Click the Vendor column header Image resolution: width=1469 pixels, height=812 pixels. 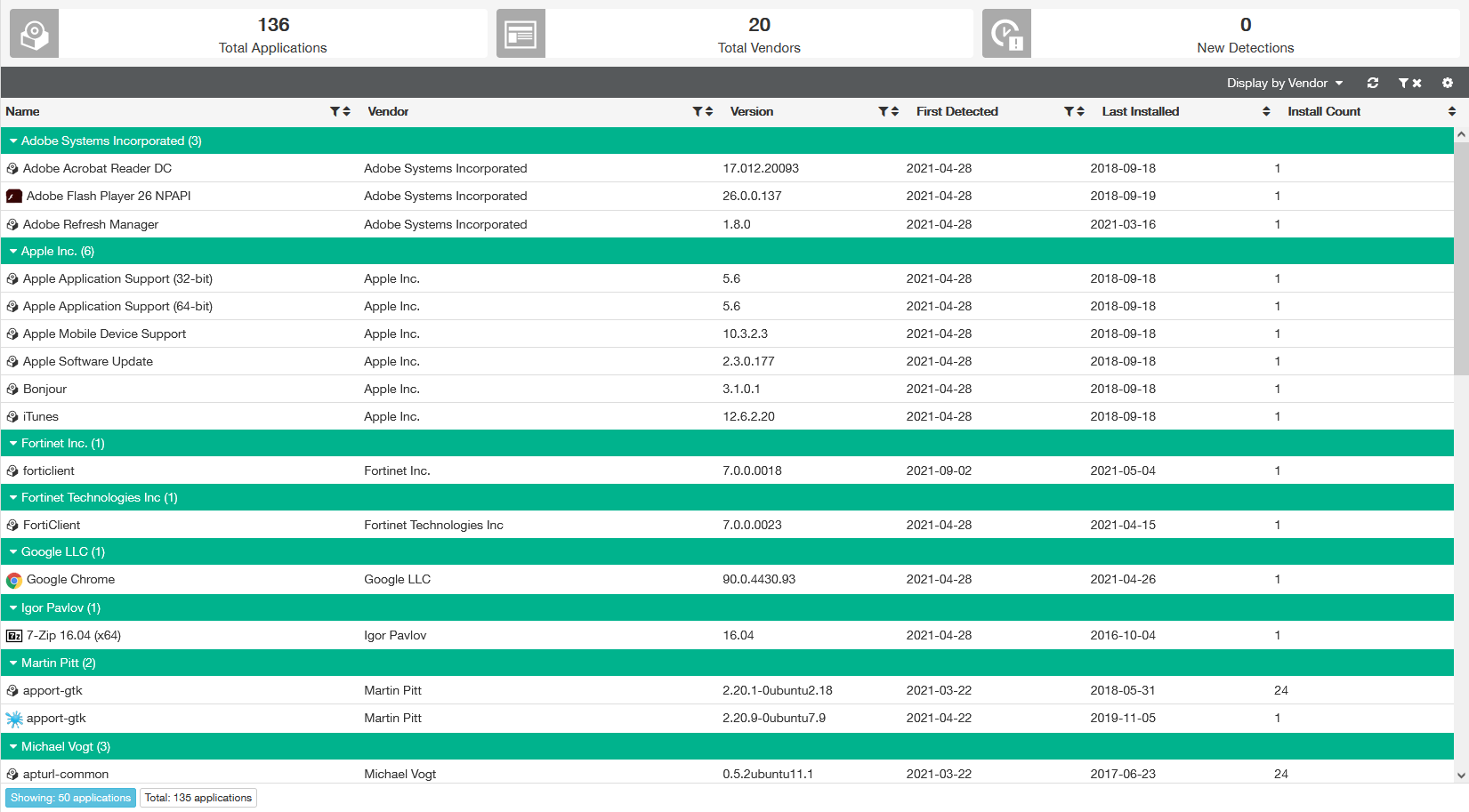(x=388, y=111)
